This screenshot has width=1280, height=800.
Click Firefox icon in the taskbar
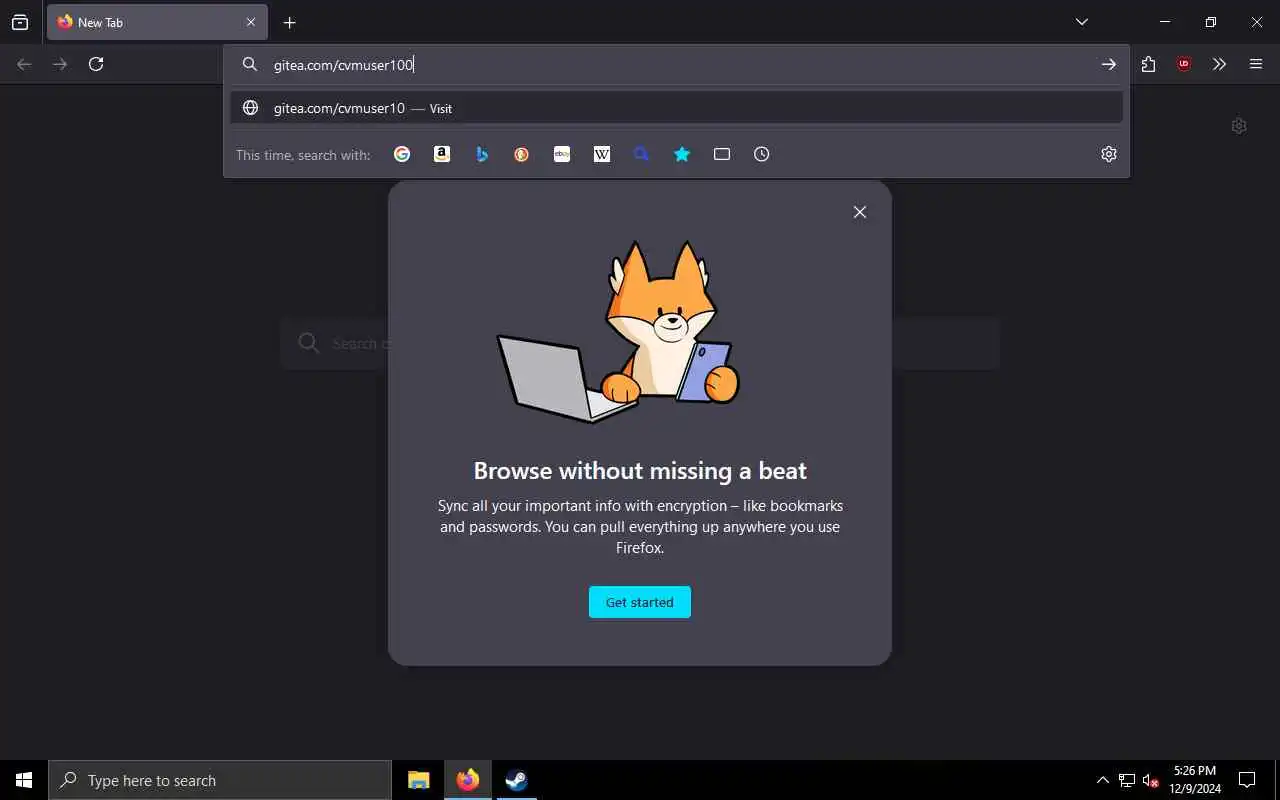[468, 780]
